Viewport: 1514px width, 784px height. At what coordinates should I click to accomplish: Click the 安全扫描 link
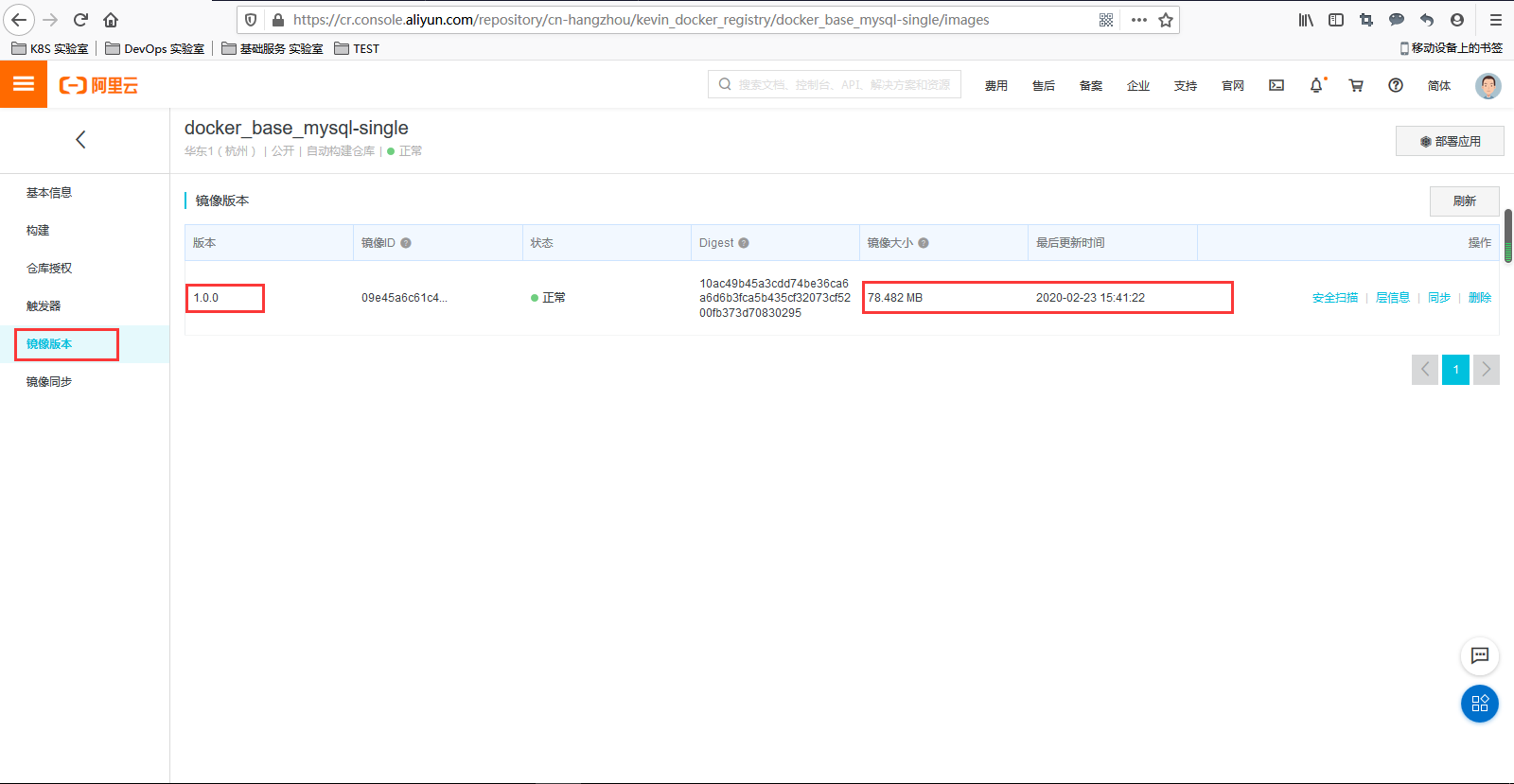coord(1335,298)
